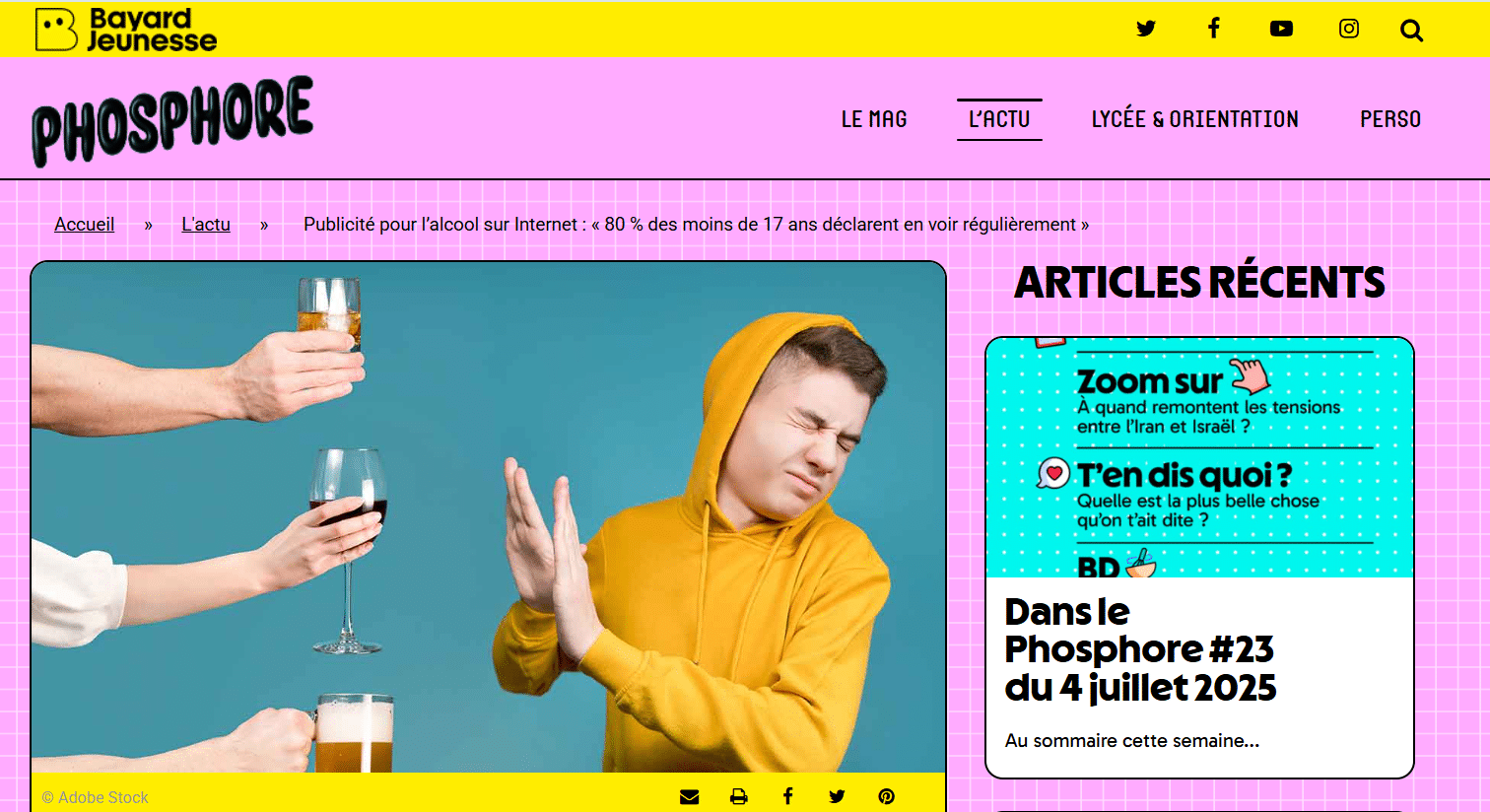Open the Facebook icon in the yellow header

click(1214, 28)
